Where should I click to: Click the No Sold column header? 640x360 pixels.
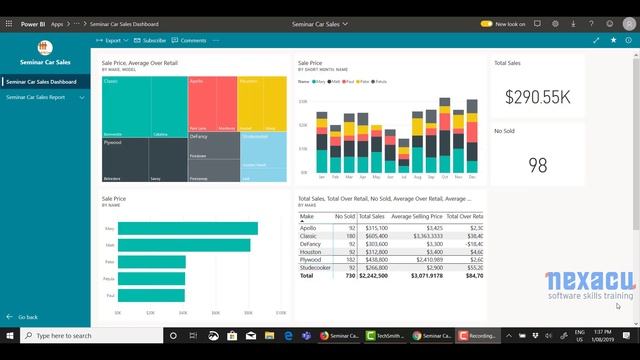coord(345,216)
